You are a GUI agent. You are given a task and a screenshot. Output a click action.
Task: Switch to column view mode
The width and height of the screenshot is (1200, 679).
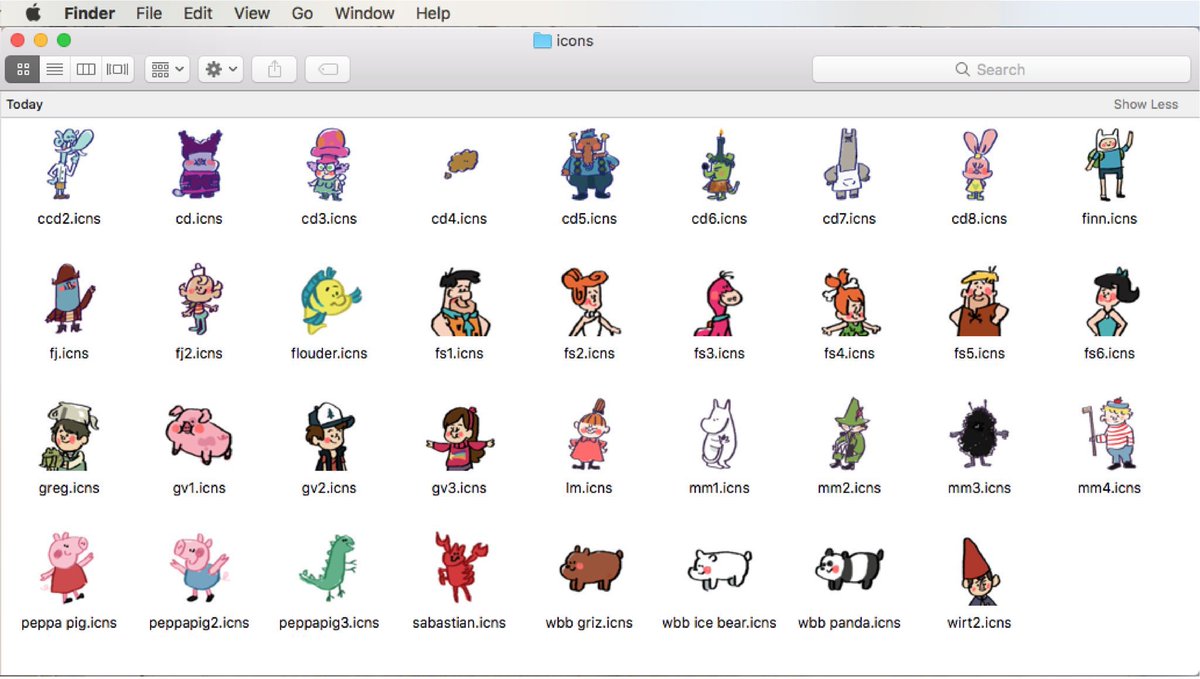[x=86, y=69]
